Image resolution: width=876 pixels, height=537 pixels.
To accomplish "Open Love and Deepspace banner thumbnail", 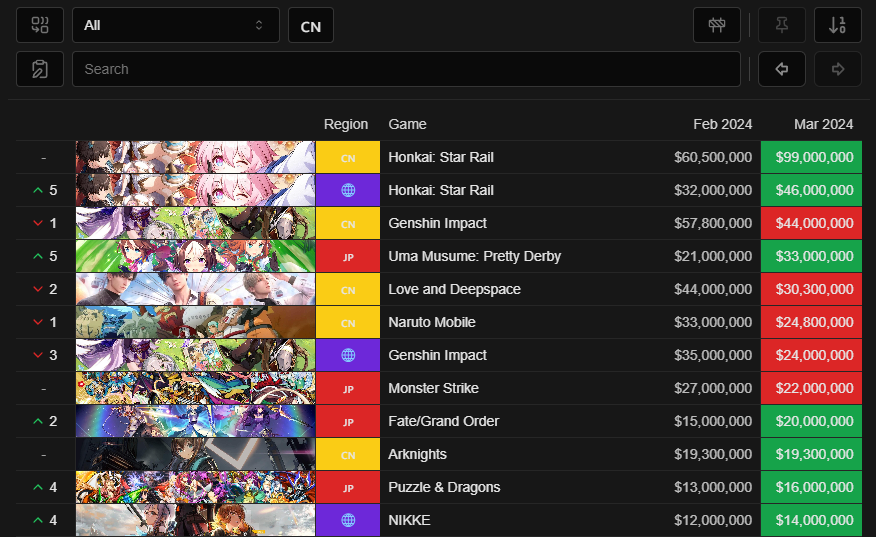I will (x=196, y=289).
